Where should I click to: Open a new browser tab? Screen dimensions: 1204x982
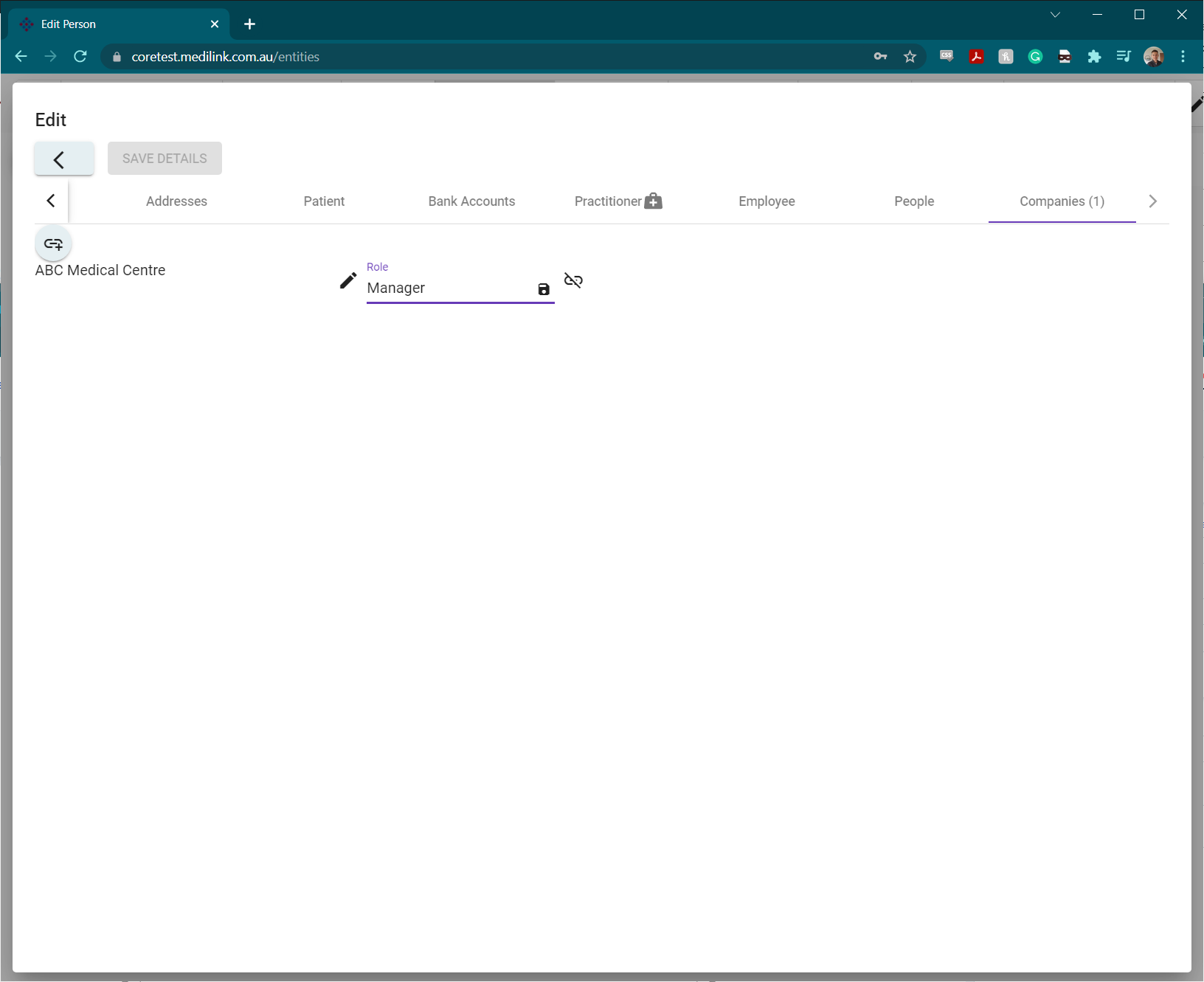(x=249, y=24)
